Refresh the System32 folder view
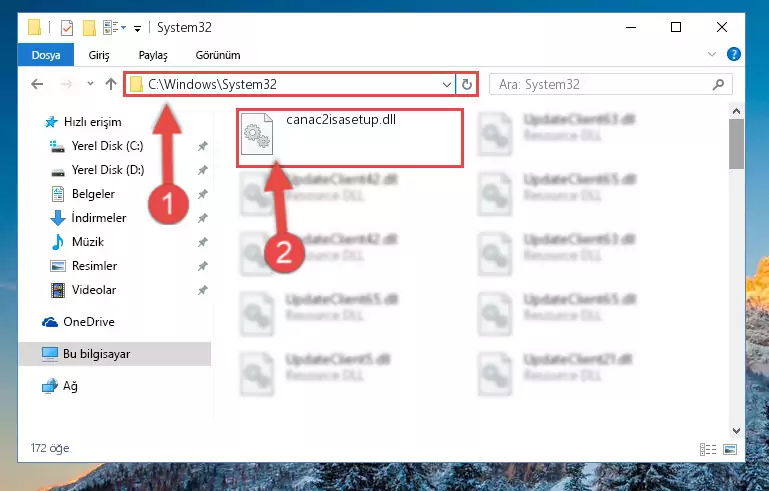Image resolution: width=769 pixels, height=491 pixels. click(466, 84)
